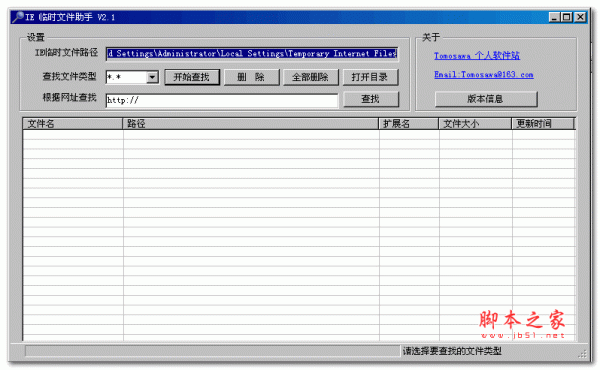
Task: Click the Email Tomosawa@163.com link
Action: [x=484, y=75]
